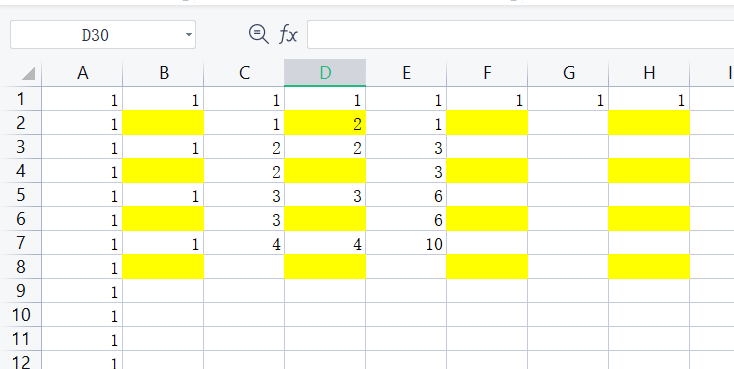
Task: Select column B header
Action: point(163,73)
